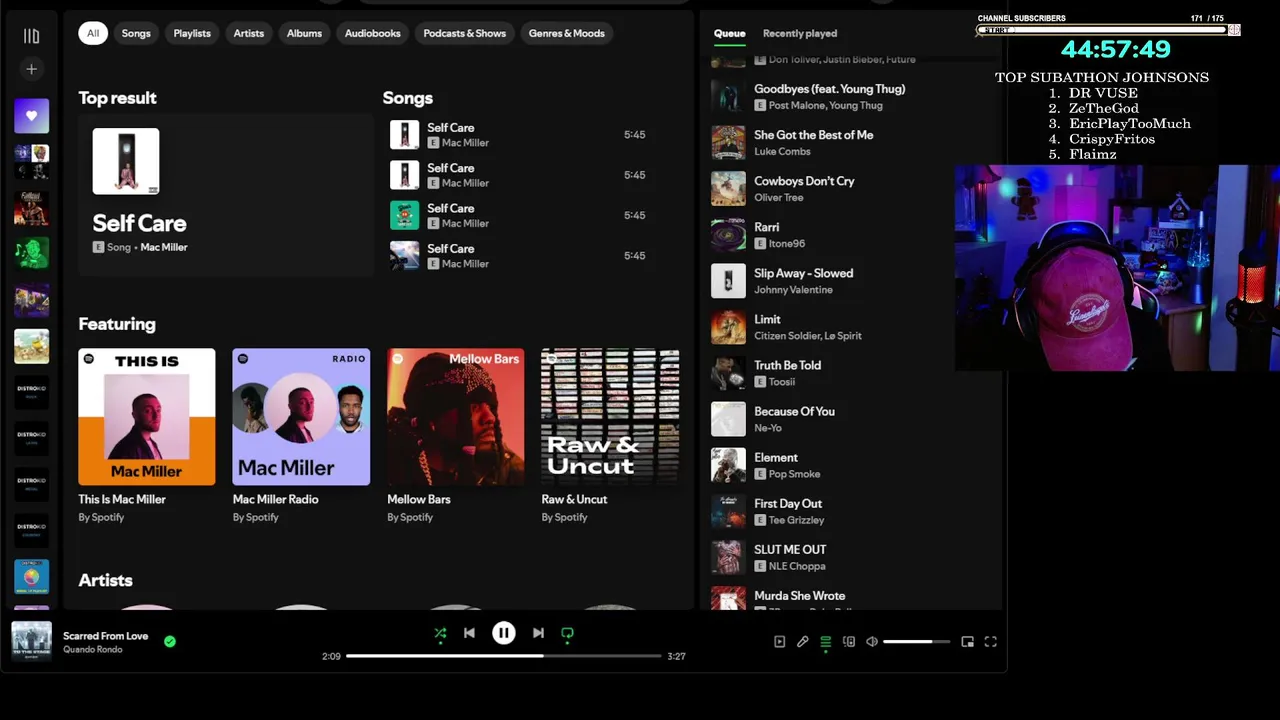Open Luke Combs artist link
The image size is (1280, 720).
pos(782,151)
